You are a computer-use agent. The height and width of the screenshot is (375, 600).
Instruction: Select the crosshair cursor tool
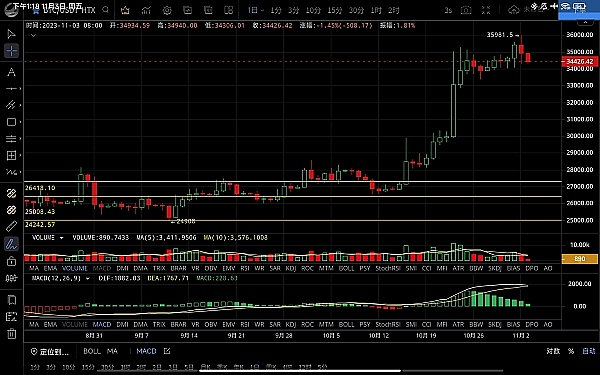coord(11,51)
